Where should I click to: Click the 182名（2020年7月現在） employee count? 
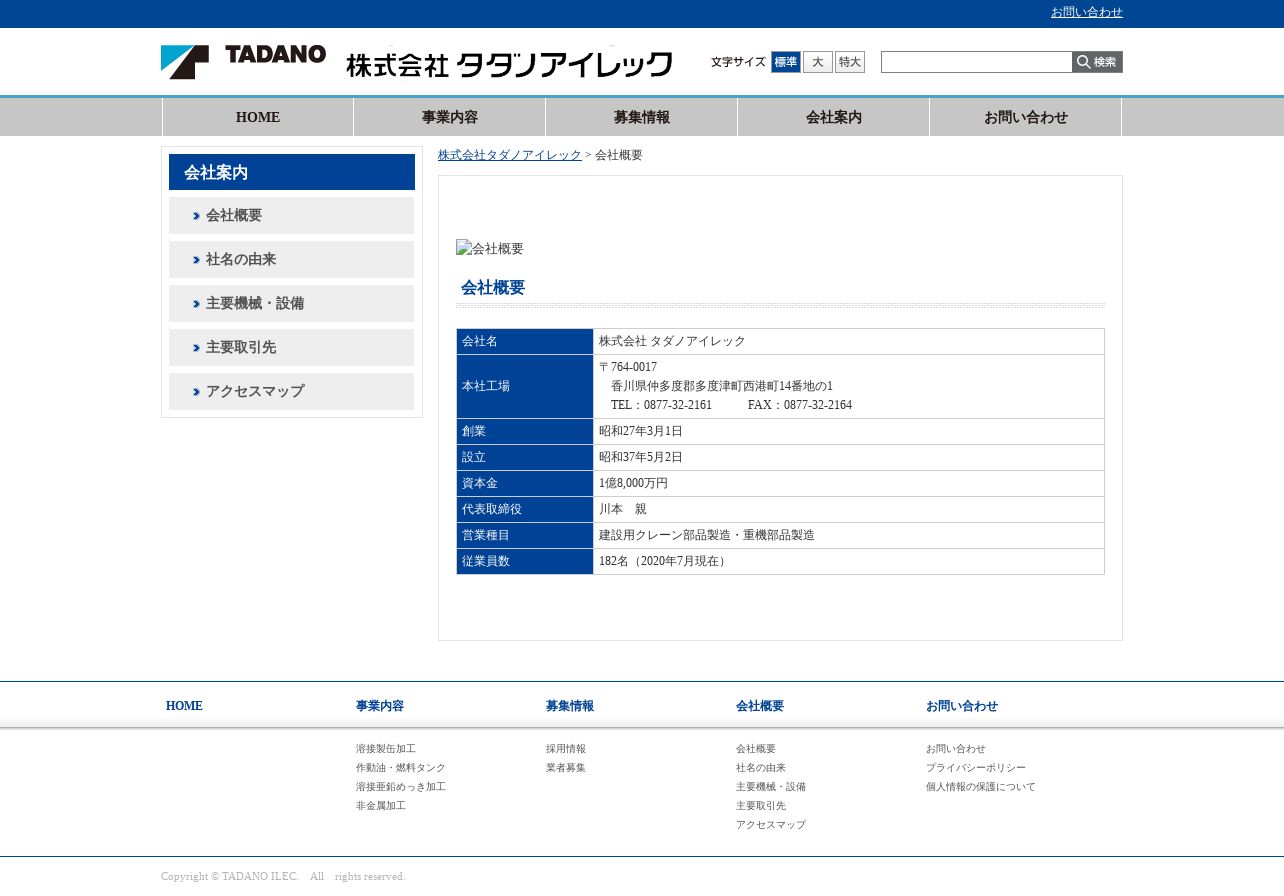click(x=665, y=561)
